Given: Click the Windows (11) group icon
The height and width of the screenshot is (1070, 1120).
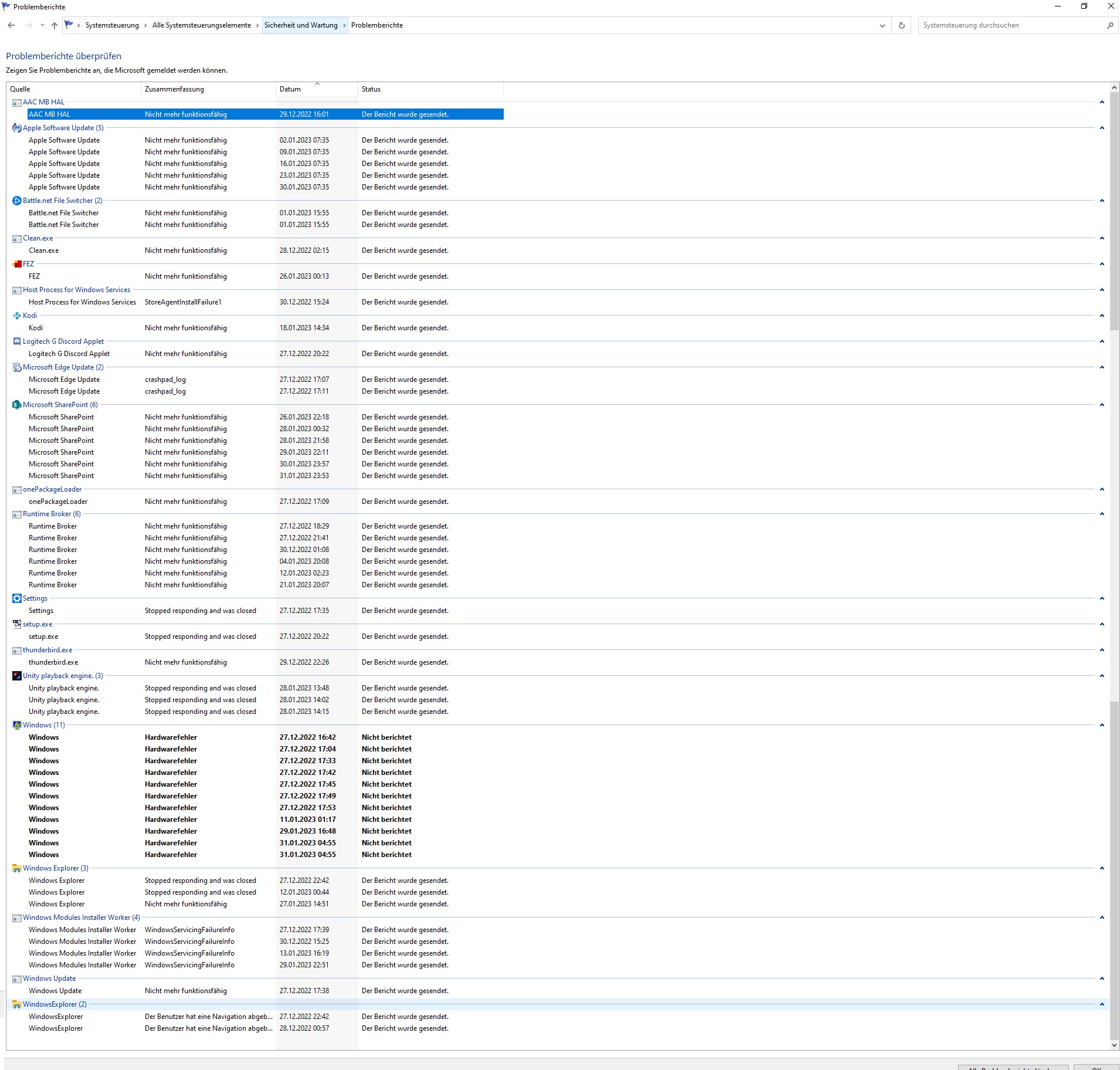Looking at the screenshot, I should pyautogui.click(x=17, y=725).
